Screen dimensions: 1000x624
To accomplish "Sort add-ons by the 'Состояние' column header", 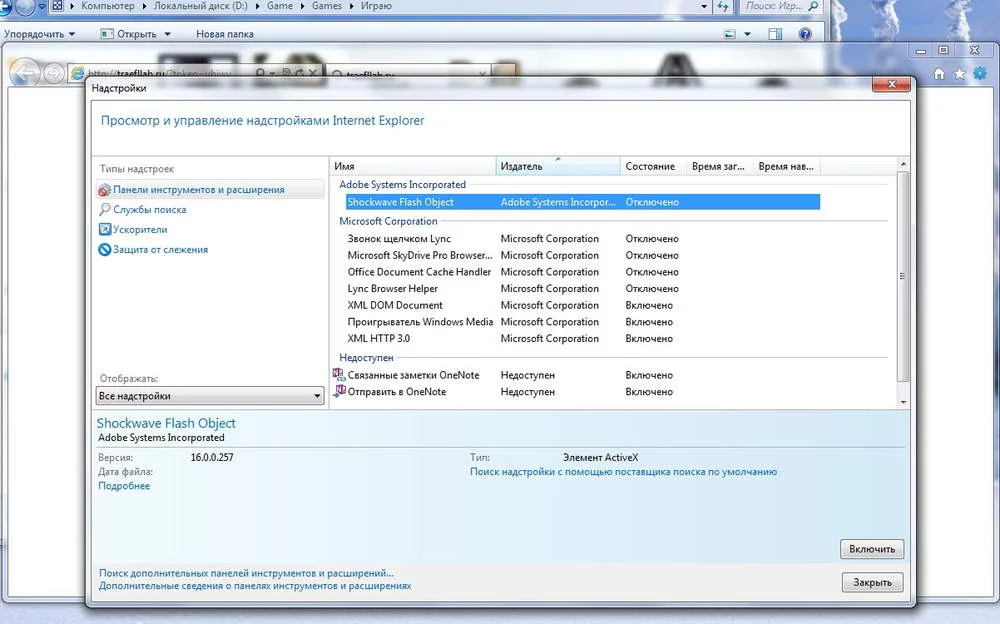I will (651, 166).
